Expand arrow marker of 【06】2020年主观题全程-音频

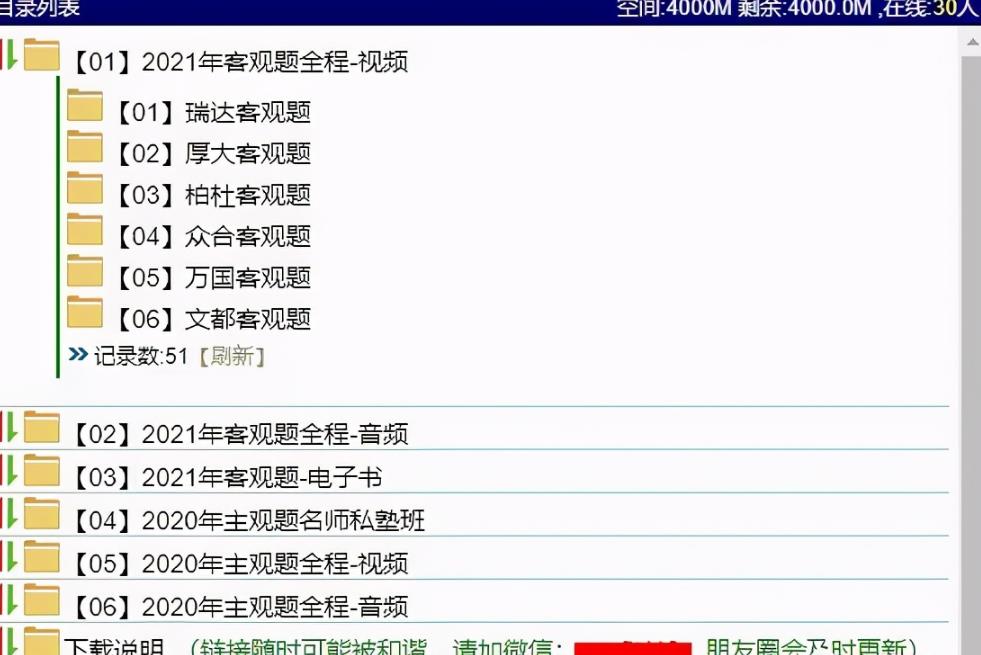coord(9,600)
